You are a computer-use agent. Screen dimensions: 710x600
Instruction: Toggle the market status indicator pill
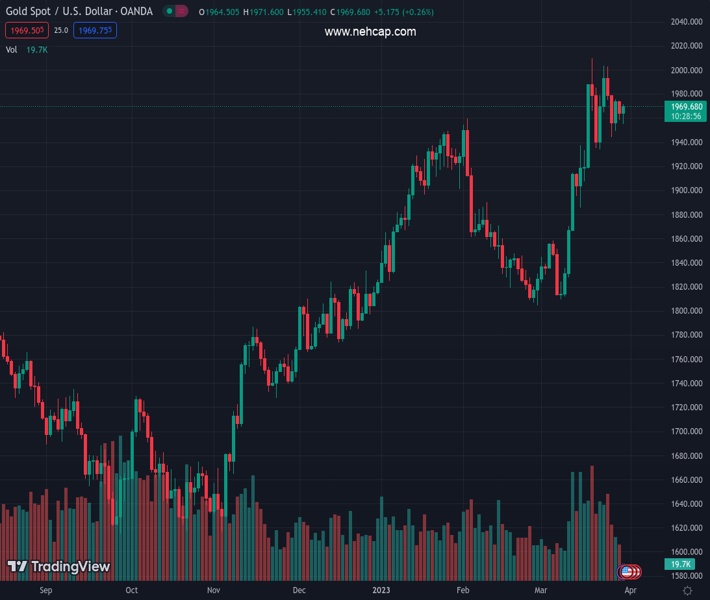[176, 12]
